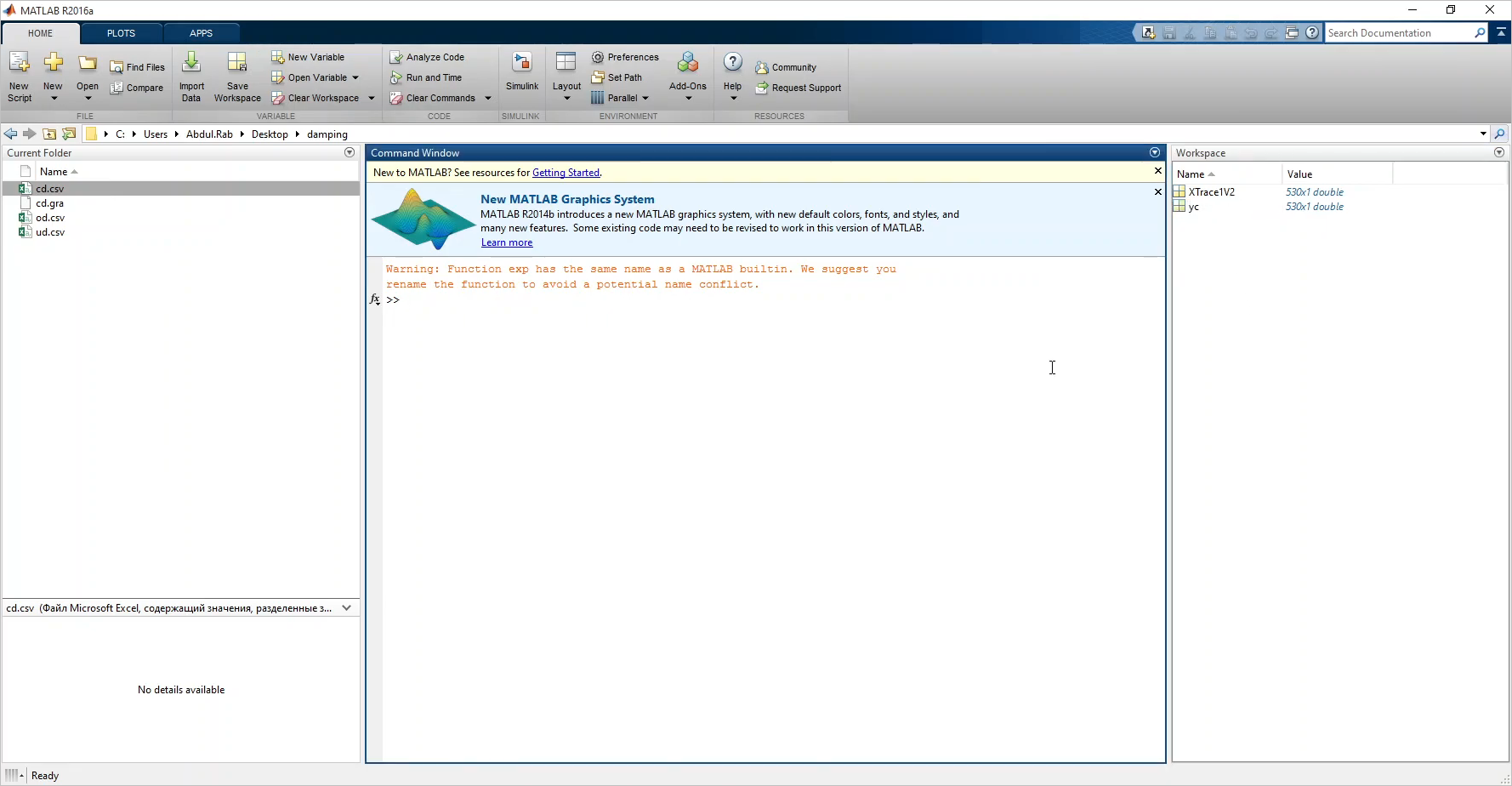Expand the Parallel dropdown

645,98
